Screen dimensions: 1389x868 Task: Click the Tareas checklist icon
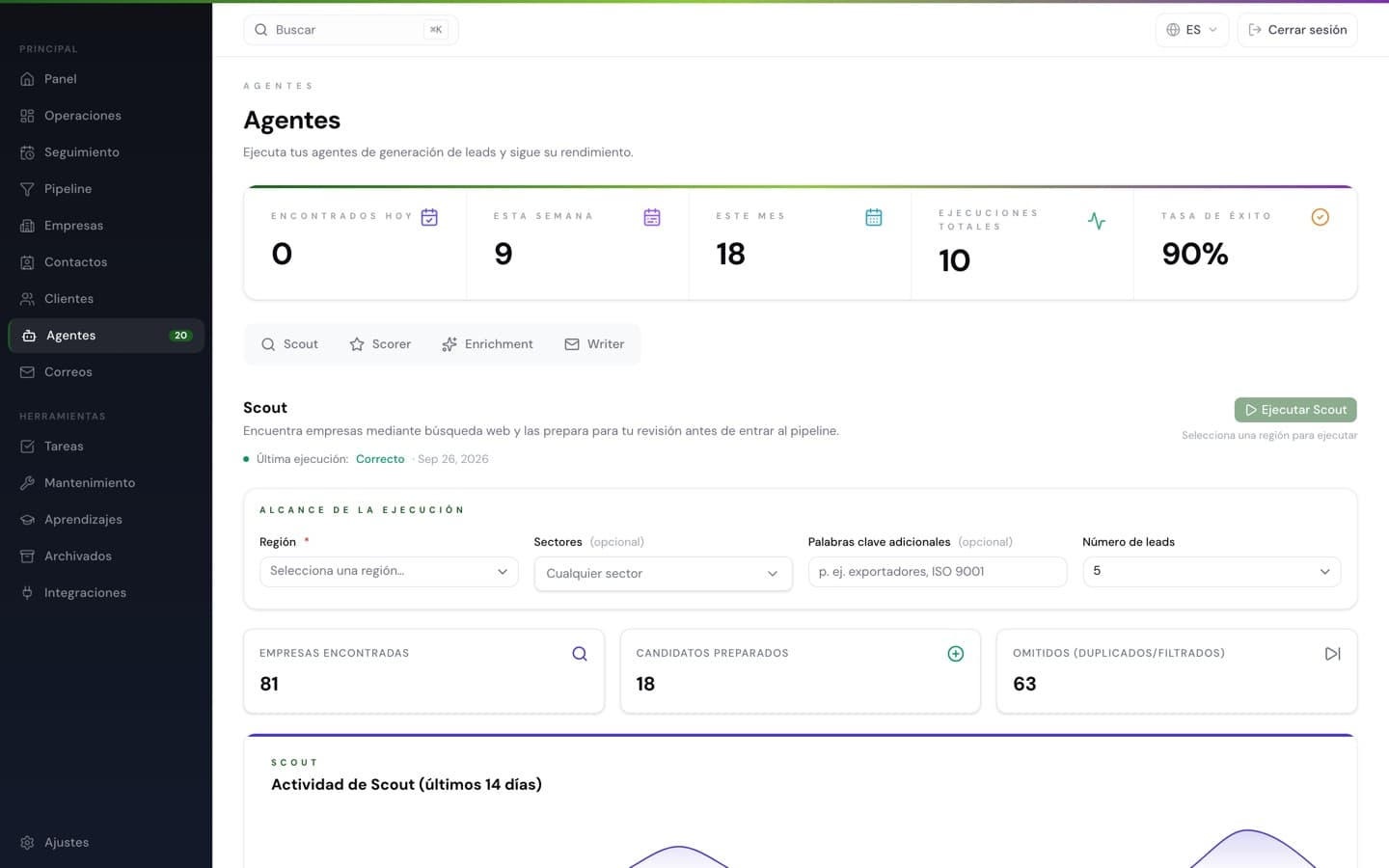point(27,447)
